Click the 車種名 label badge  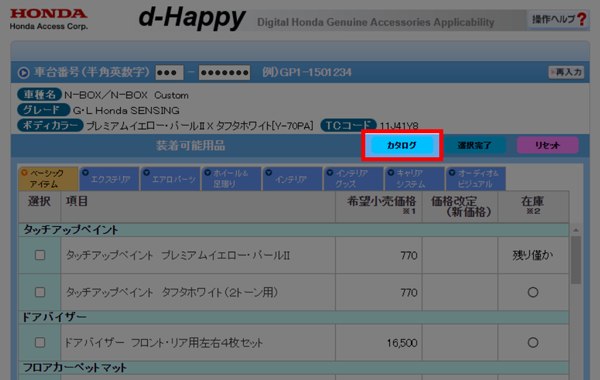39,95
